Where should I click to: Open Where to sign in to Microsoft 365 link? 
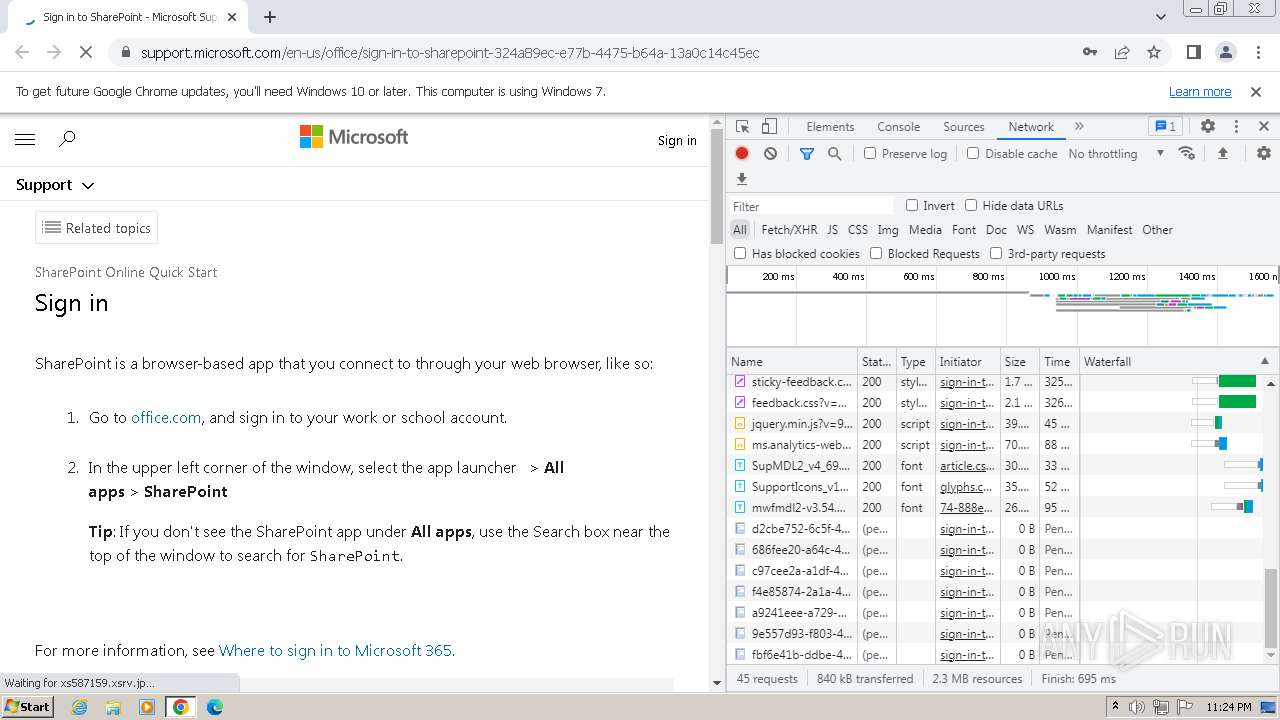[x=335, y=651]
